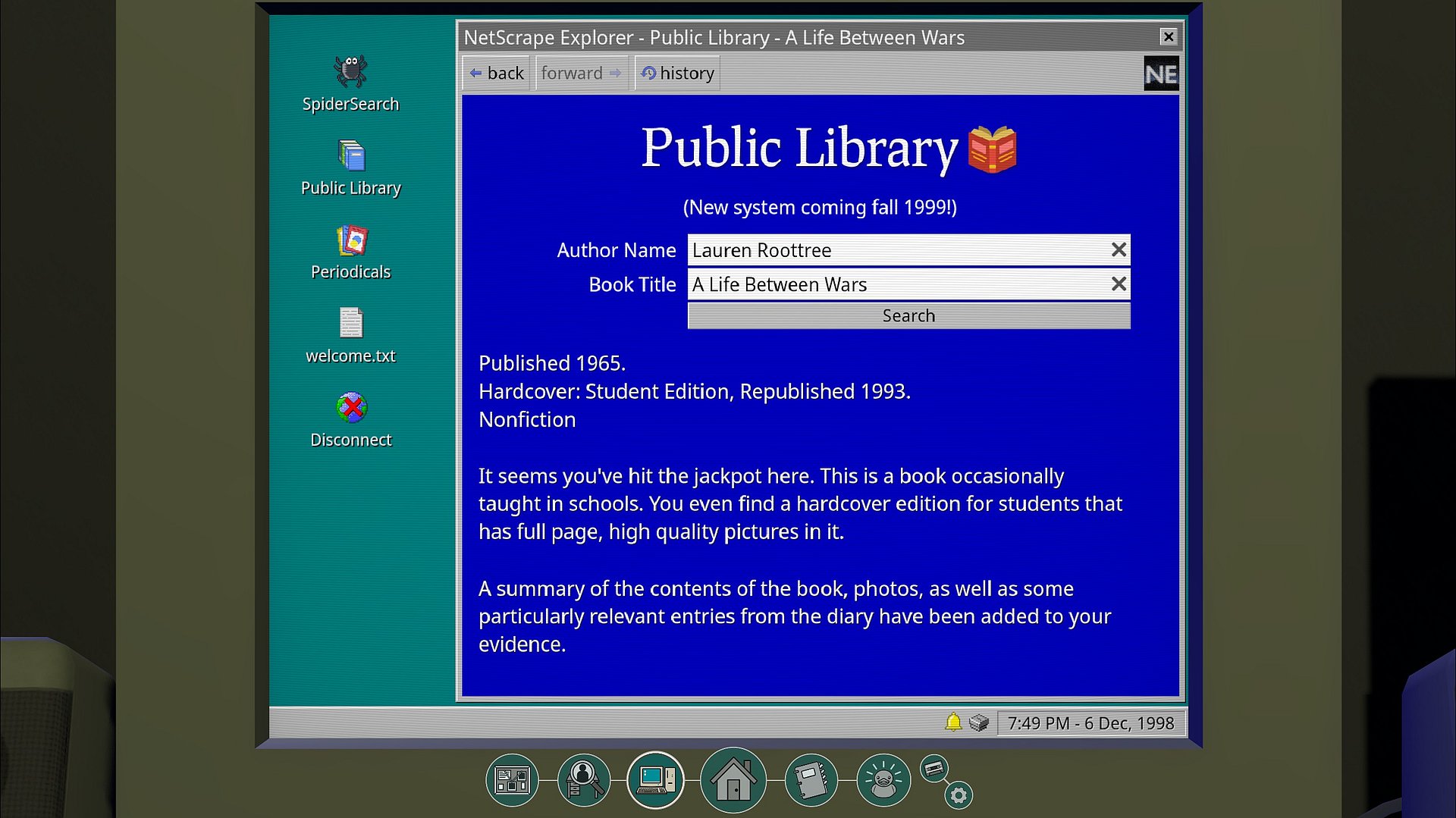Open the settings gear icon
The width and height of the screenshot is (1456, 818).
tap(959, 795)
